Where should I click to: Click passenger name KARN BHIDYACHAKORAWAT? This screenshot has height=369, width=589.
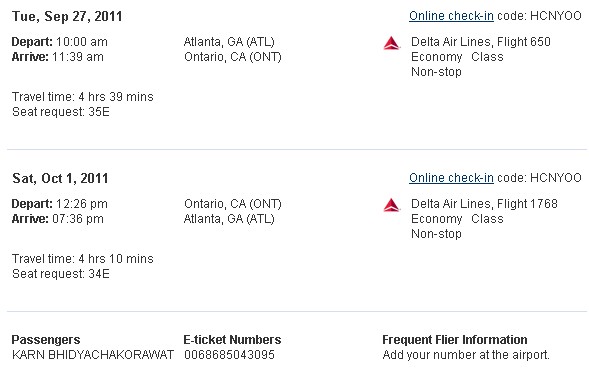[x=93, y=355]
